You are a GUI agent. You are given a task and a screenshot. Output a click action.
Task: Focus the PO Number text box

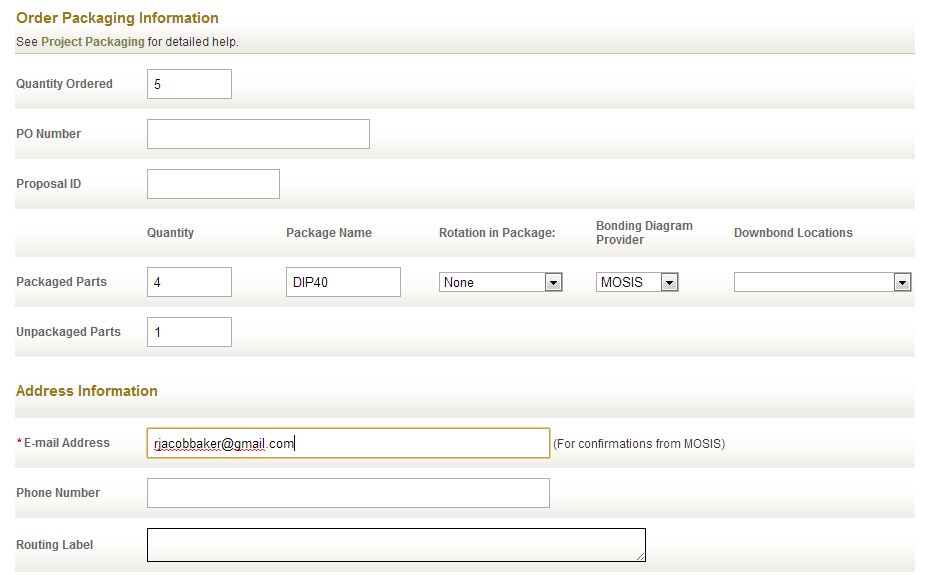point(258,134)
